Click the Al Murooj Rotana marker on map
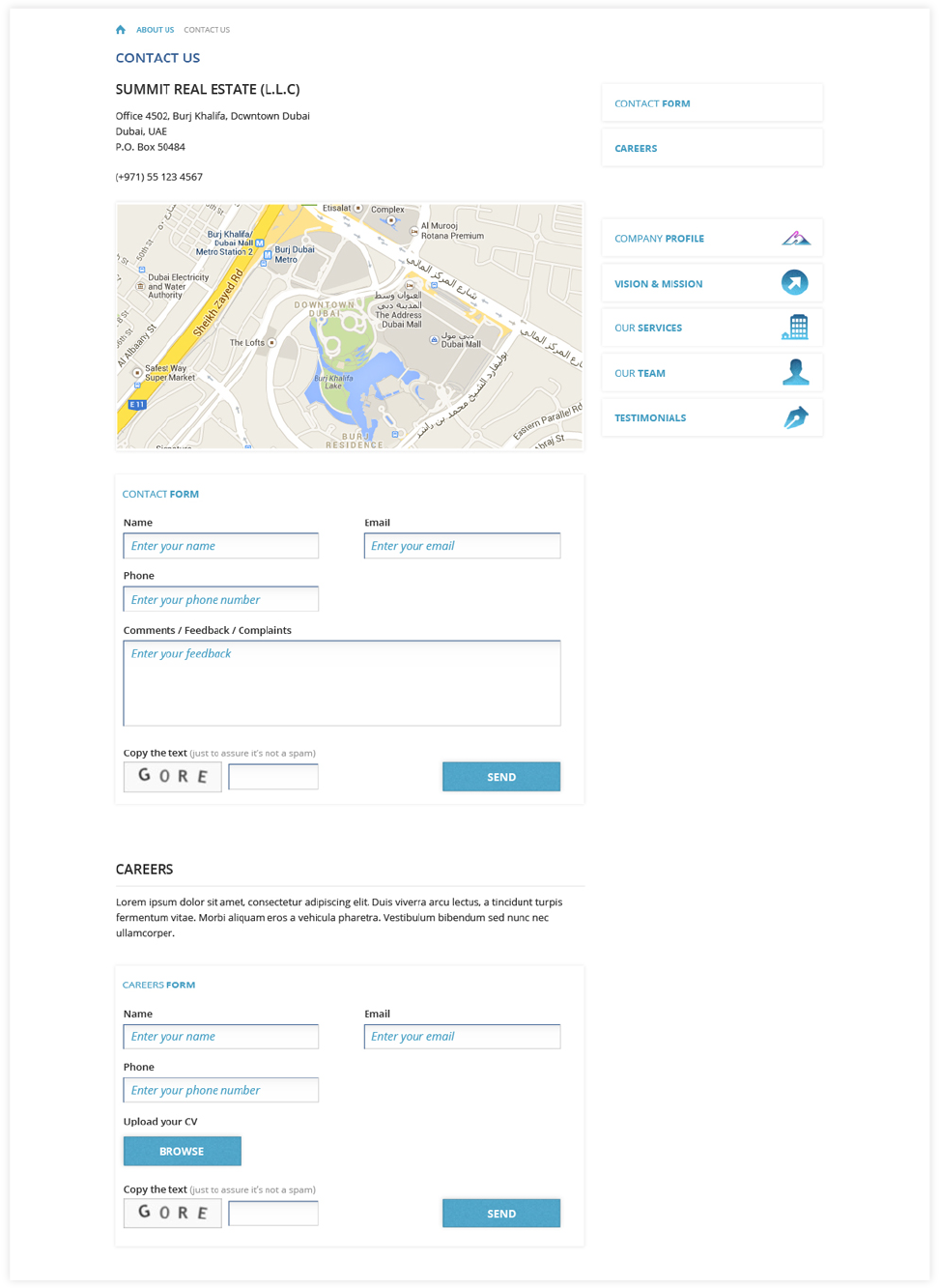This screenshot has width=939, height=1288. click(x=414, y=231)
